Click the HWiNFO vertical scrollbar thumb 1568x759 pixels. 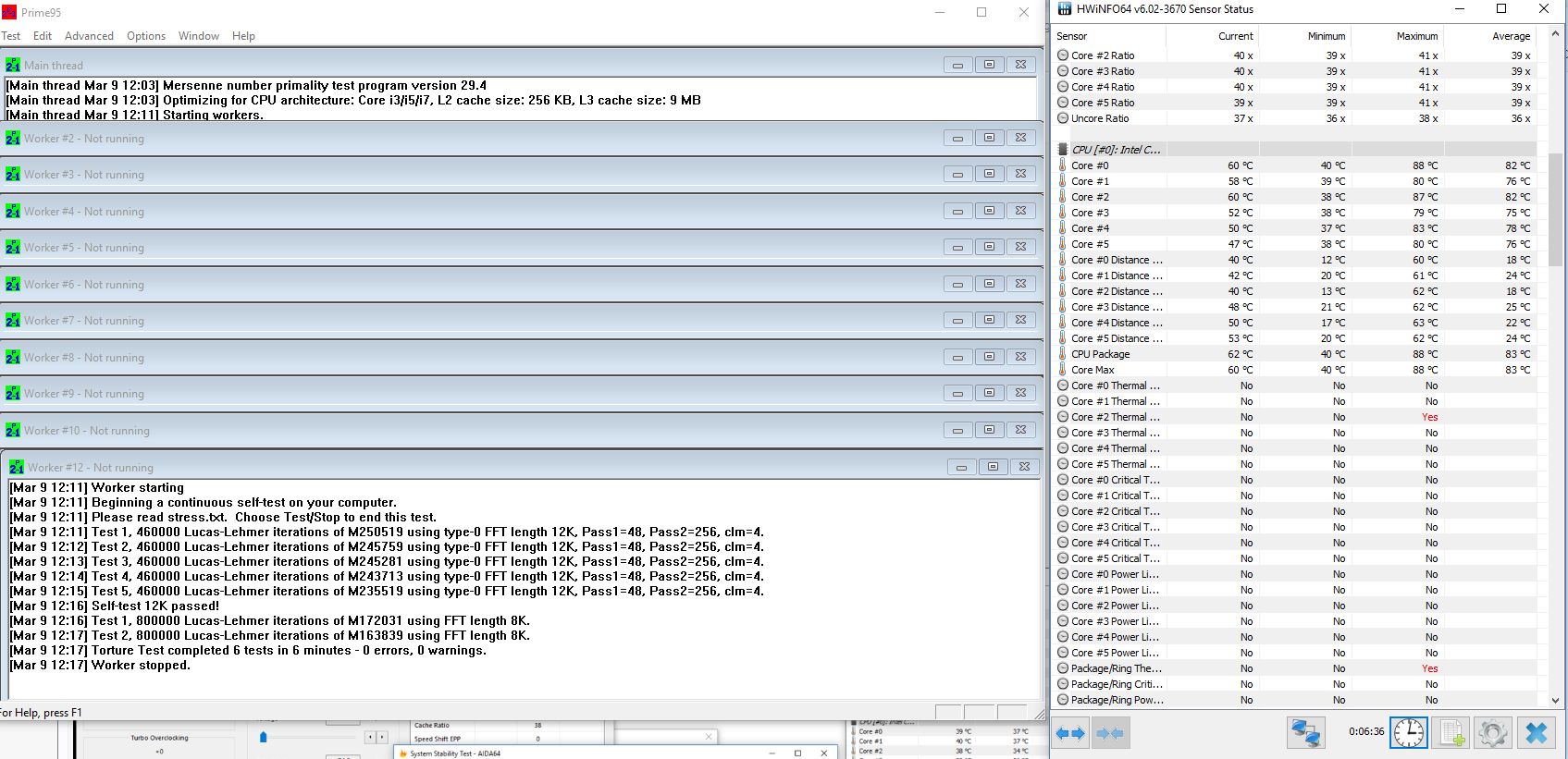pyautogui.click(x=1555, y=210)
